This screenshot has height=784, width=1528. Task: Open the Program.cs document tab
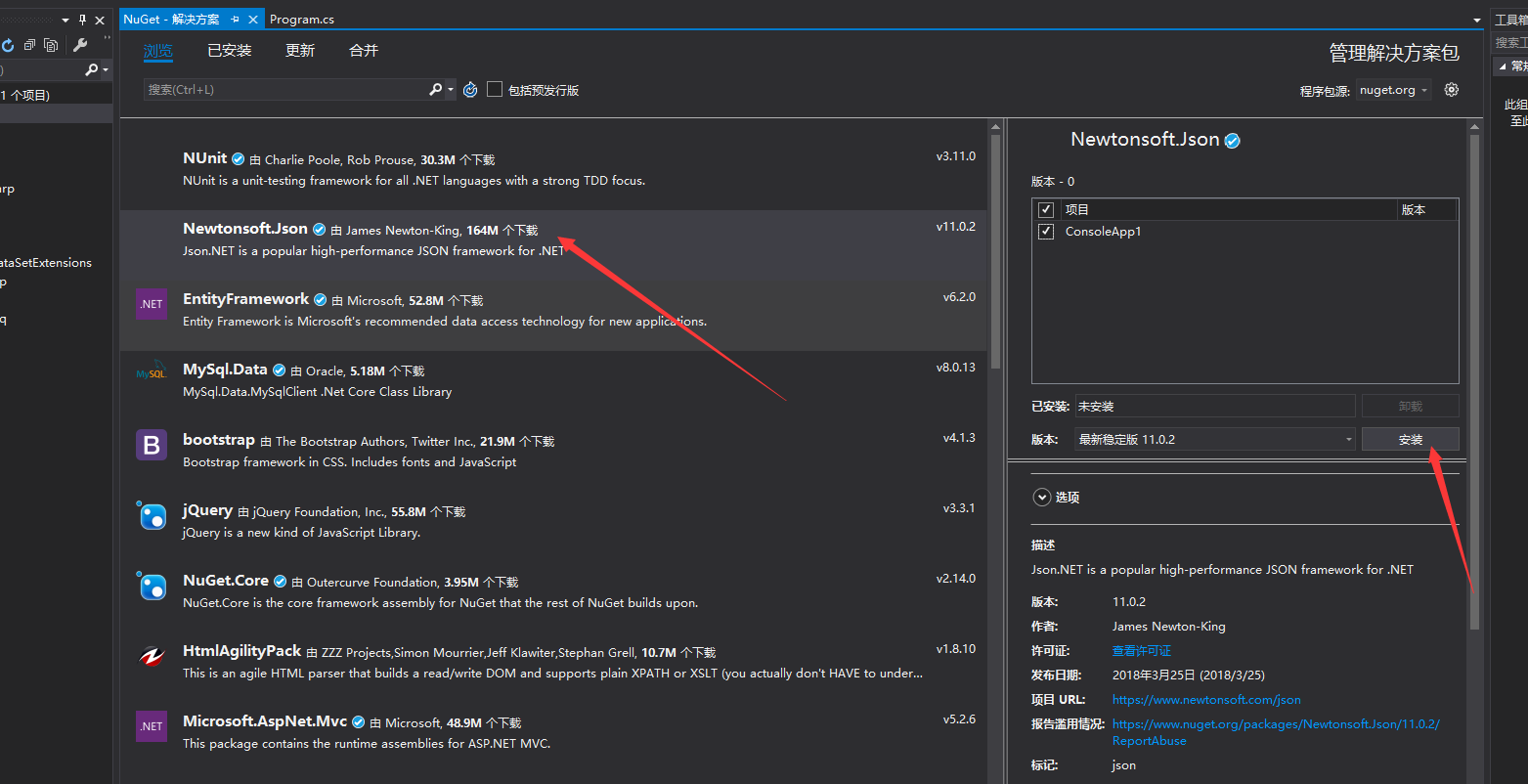coord(302,20)
